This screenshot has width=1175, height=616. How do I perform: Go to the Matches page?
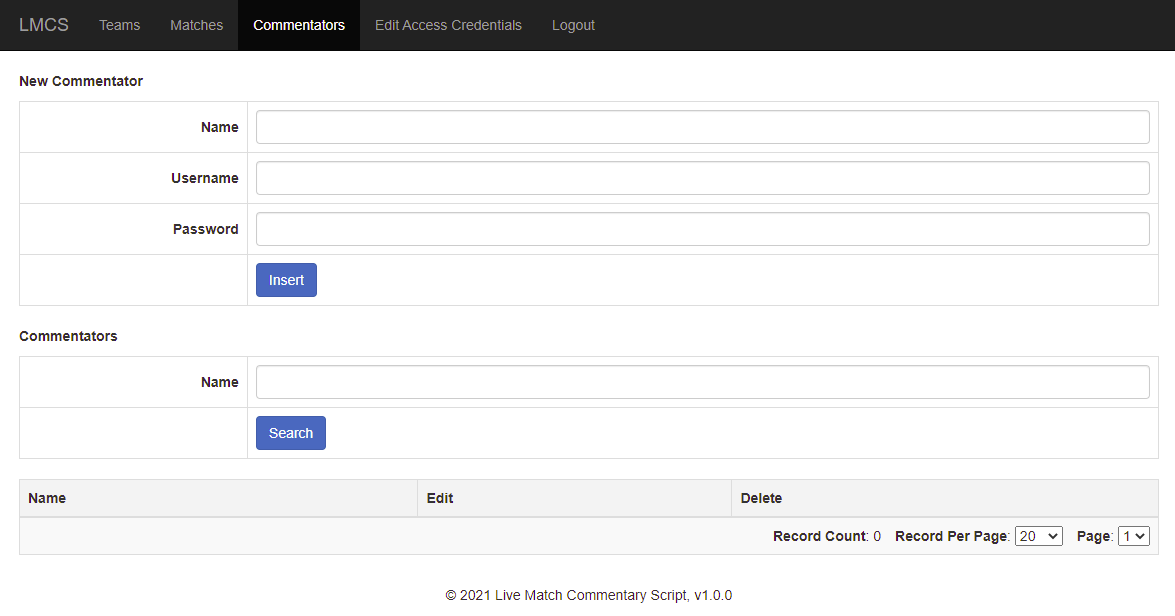click(x=196, y=25)
